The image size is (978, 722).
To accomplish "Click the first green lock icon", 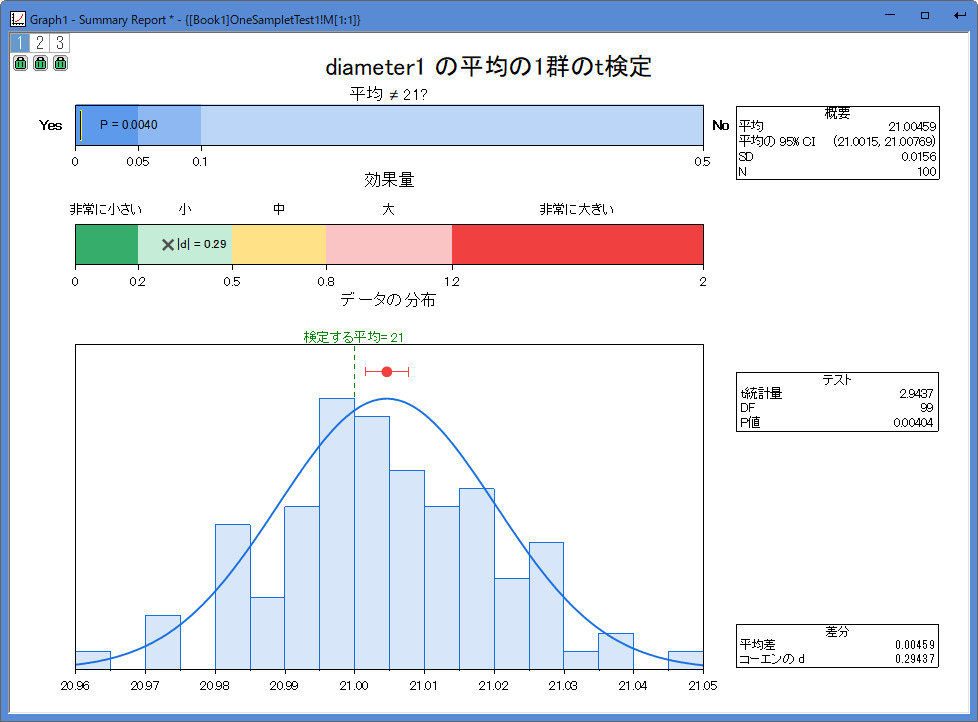I will tap(20, 63).
